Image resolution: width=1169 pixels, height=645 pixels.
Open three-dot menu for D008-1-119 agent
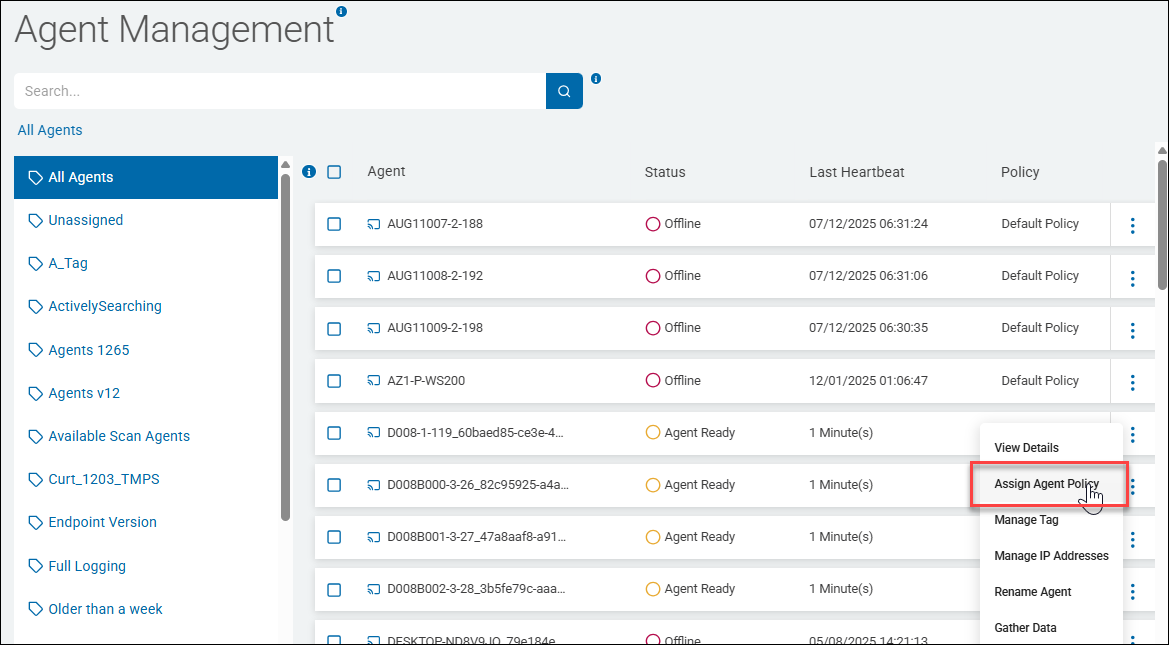click(x=1132, y=434)
